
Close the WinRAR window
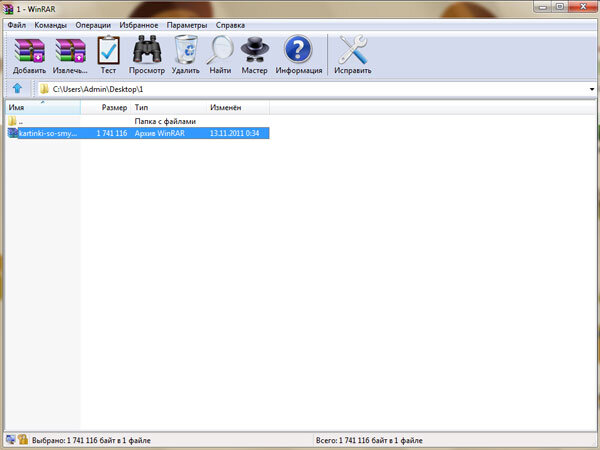click(583, 7)
